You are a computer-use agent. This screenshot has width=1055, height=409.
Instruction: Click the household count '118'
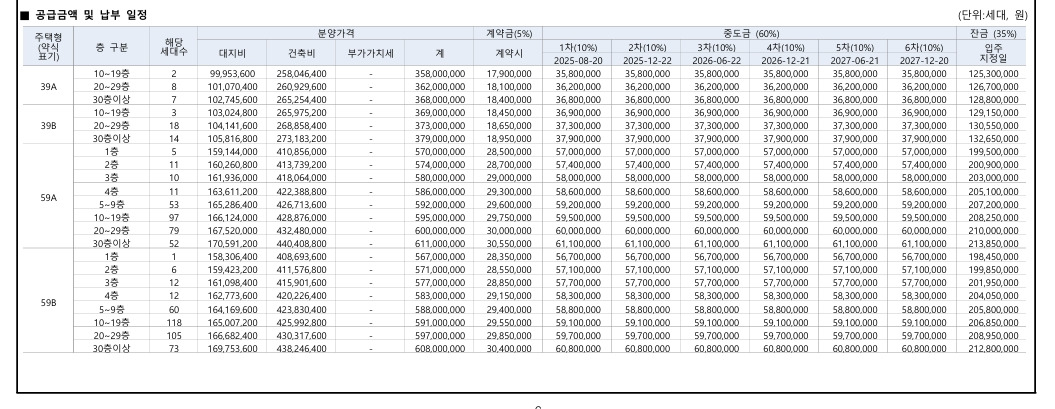(x=174, y=322)
